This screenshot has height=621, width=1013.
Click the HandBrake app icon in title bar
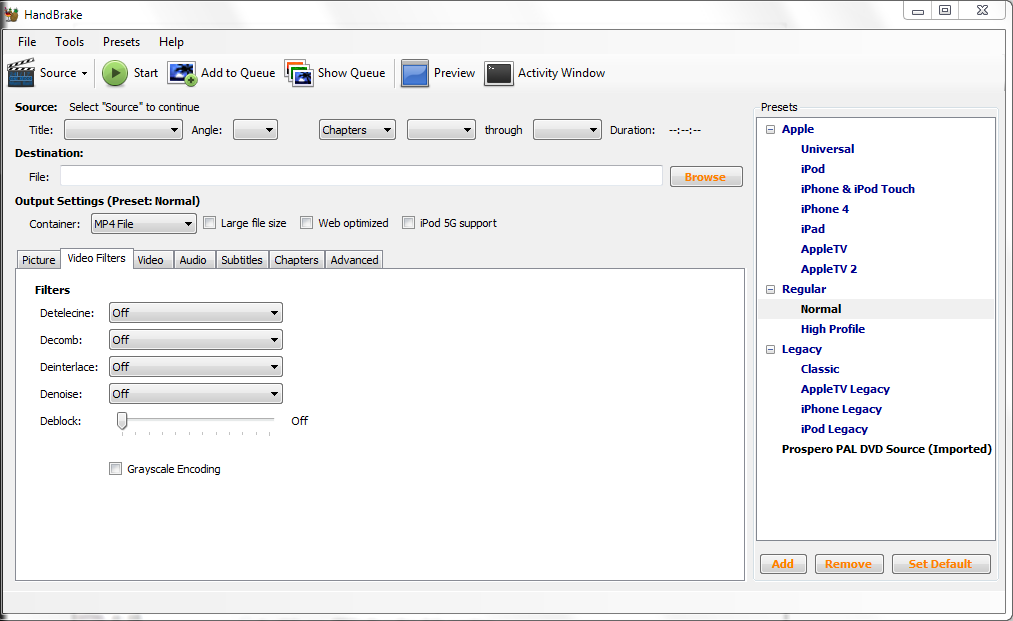(11, 14)
